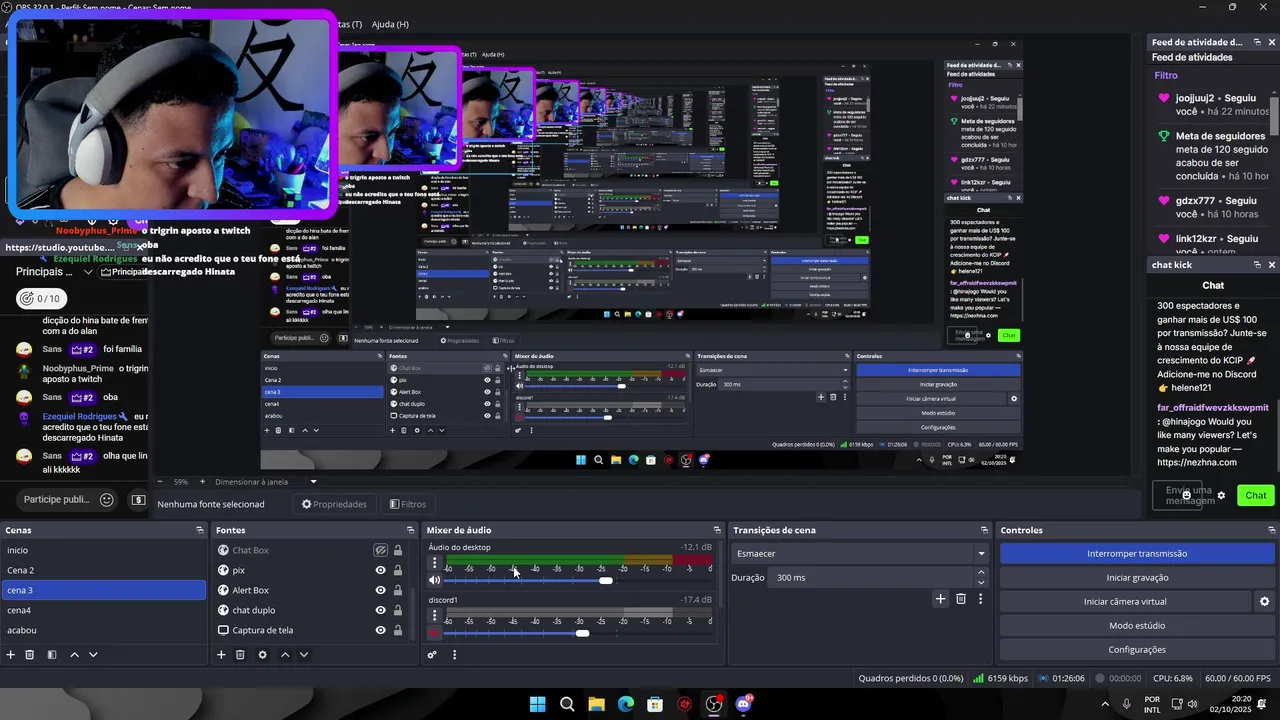Move scene down in Cenas toolbar
Viewport: 1280px width, 720px height.
pos(93,655)
